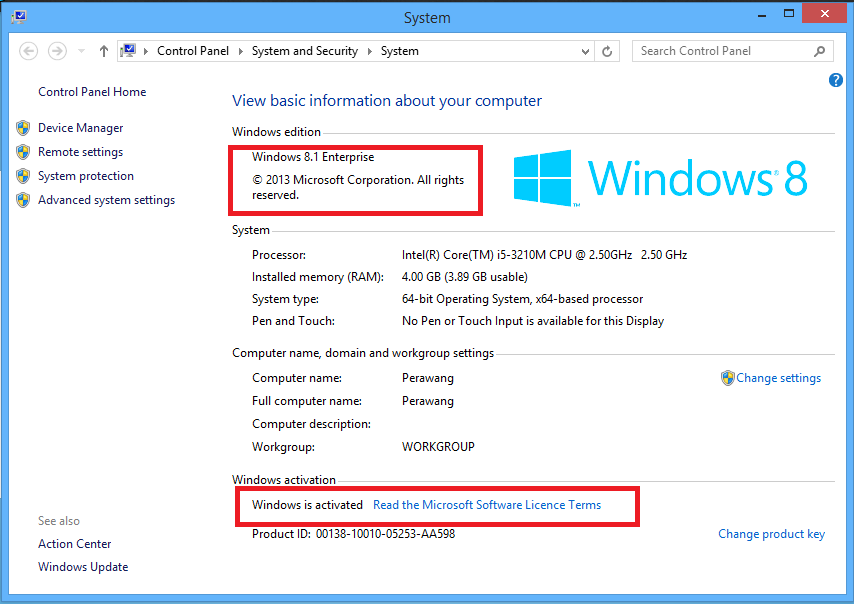The image size is (855, 605).
Task: Click Change product key
Action: [x=771, y=534]
